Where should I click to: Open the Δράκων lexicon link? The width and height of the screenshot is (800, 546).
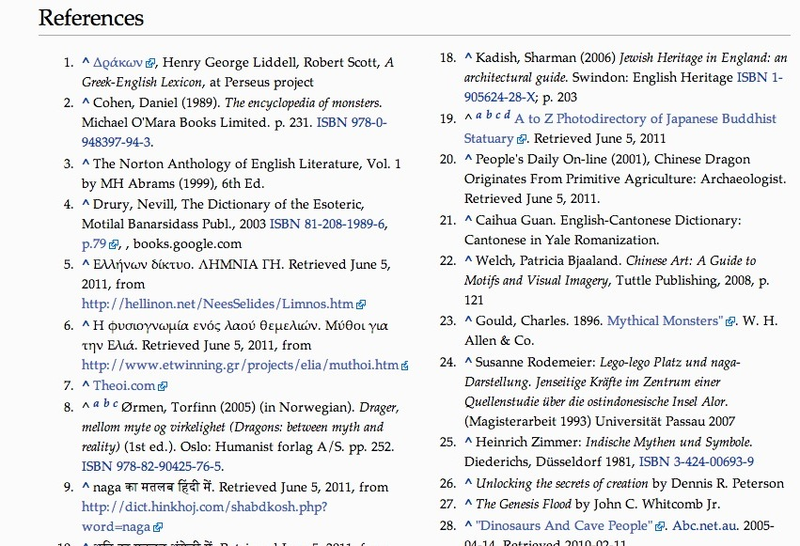(118, 63)
